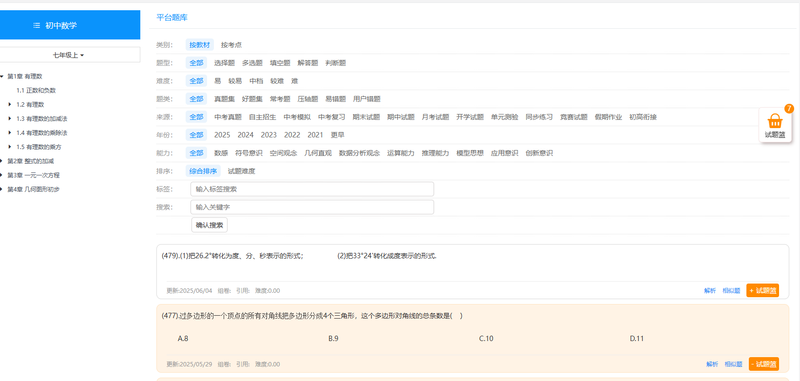Screen dimensions: 800x381
Task: Filter source by 竞赛试题
Action: point(573,117)
